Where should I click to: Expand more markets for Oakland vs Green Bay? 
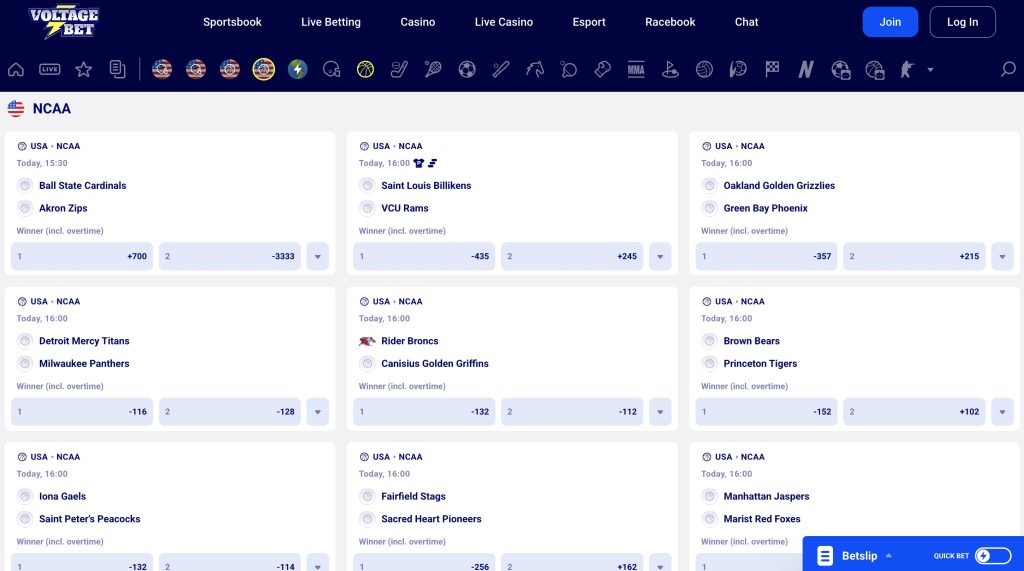click(1002, 257)
